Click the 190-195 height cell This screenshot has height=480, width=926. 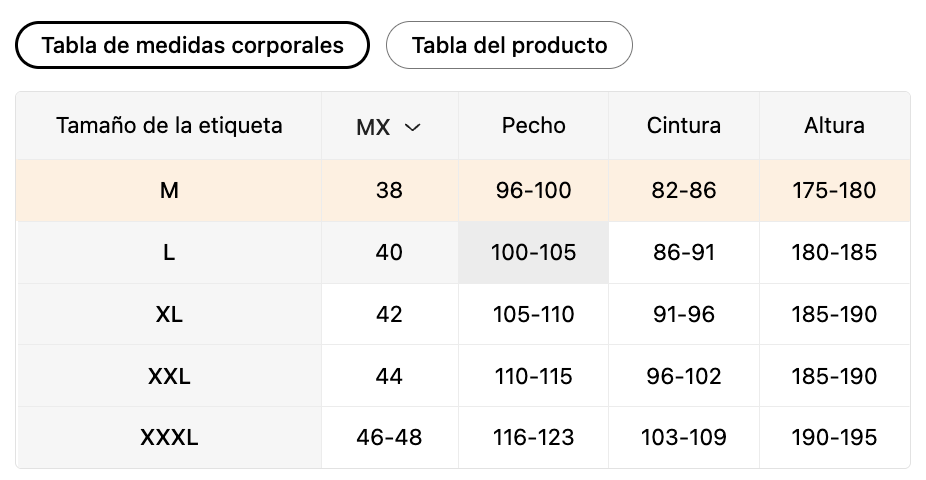(834, 437)
